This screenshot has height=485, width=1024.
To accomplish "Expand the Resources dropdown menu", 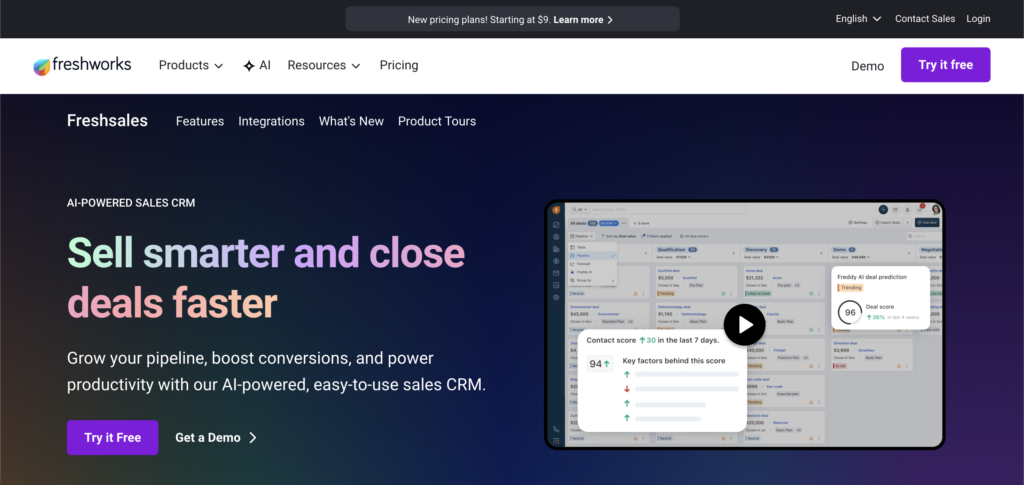I will (x=323, y=65).
